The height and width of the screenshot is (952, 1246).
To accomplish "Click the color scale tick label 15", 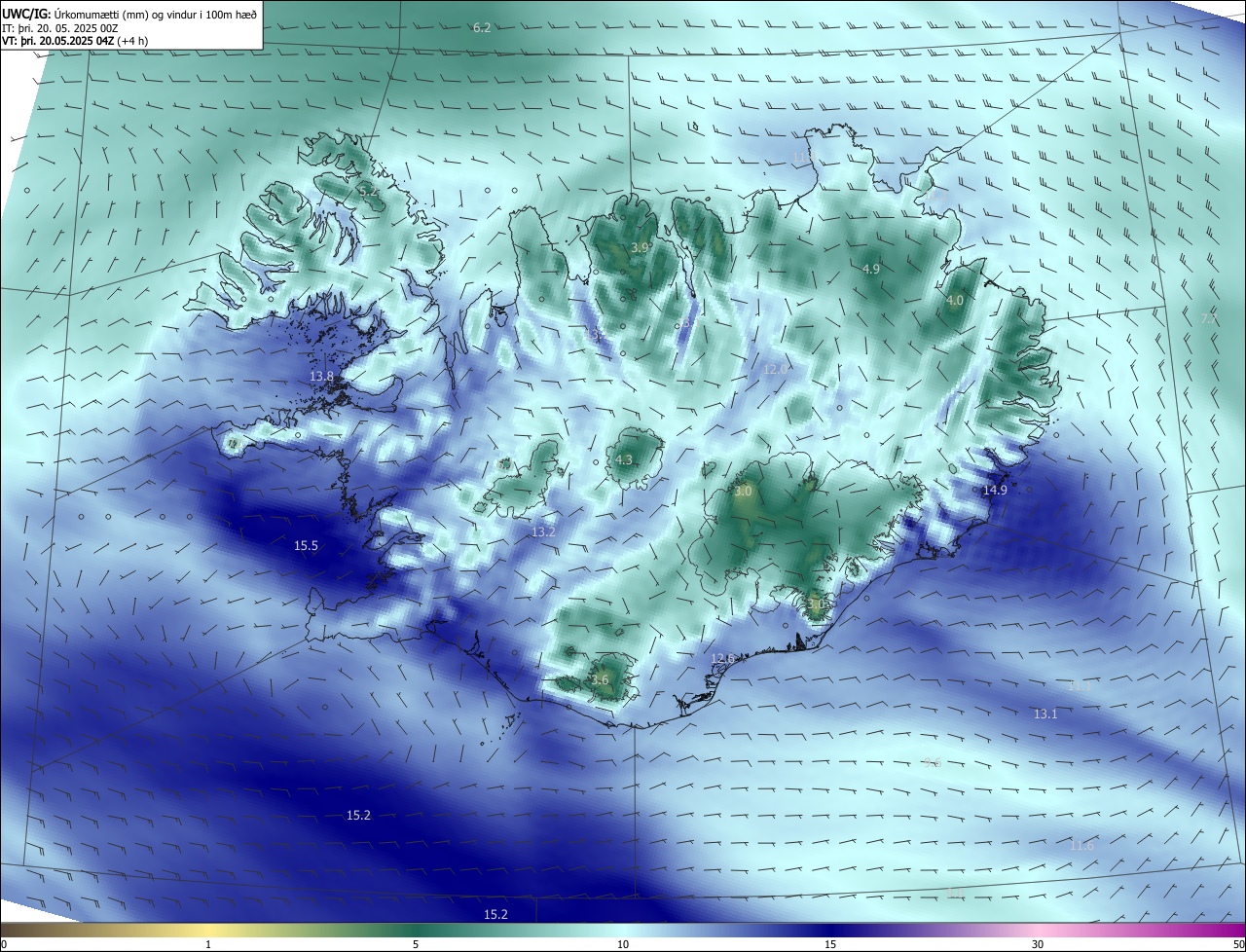I will click(x=830, y=944).
